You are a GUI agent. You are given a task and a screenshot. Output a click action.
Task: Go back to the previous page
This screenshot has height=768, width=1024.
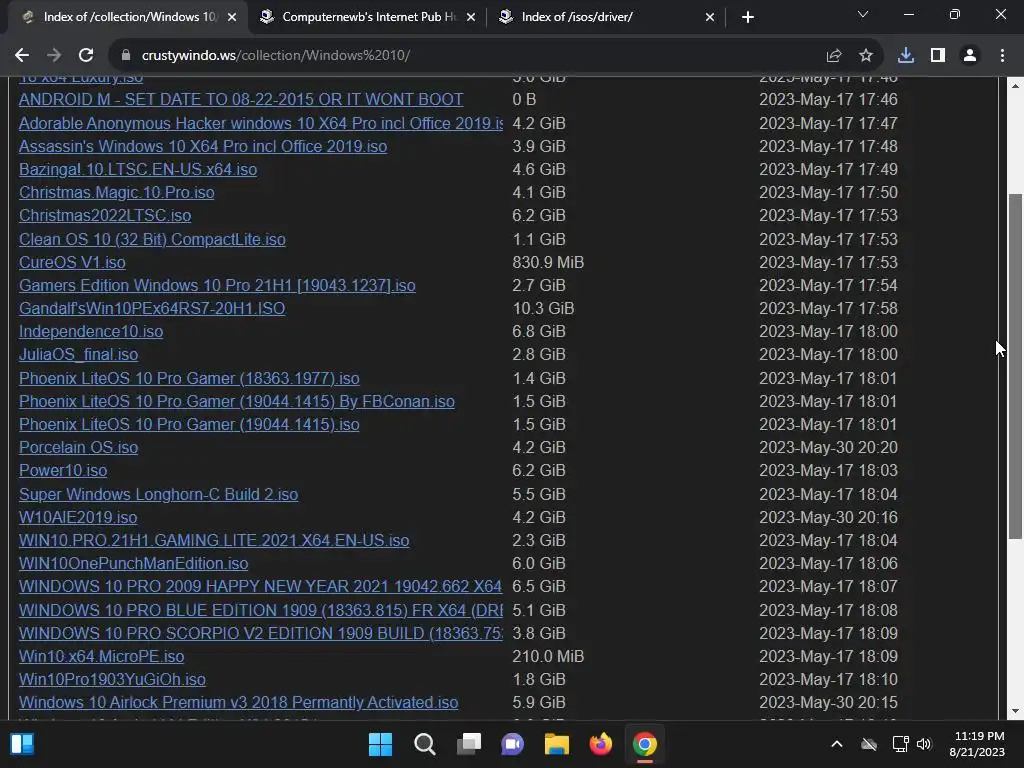point(22,56)
